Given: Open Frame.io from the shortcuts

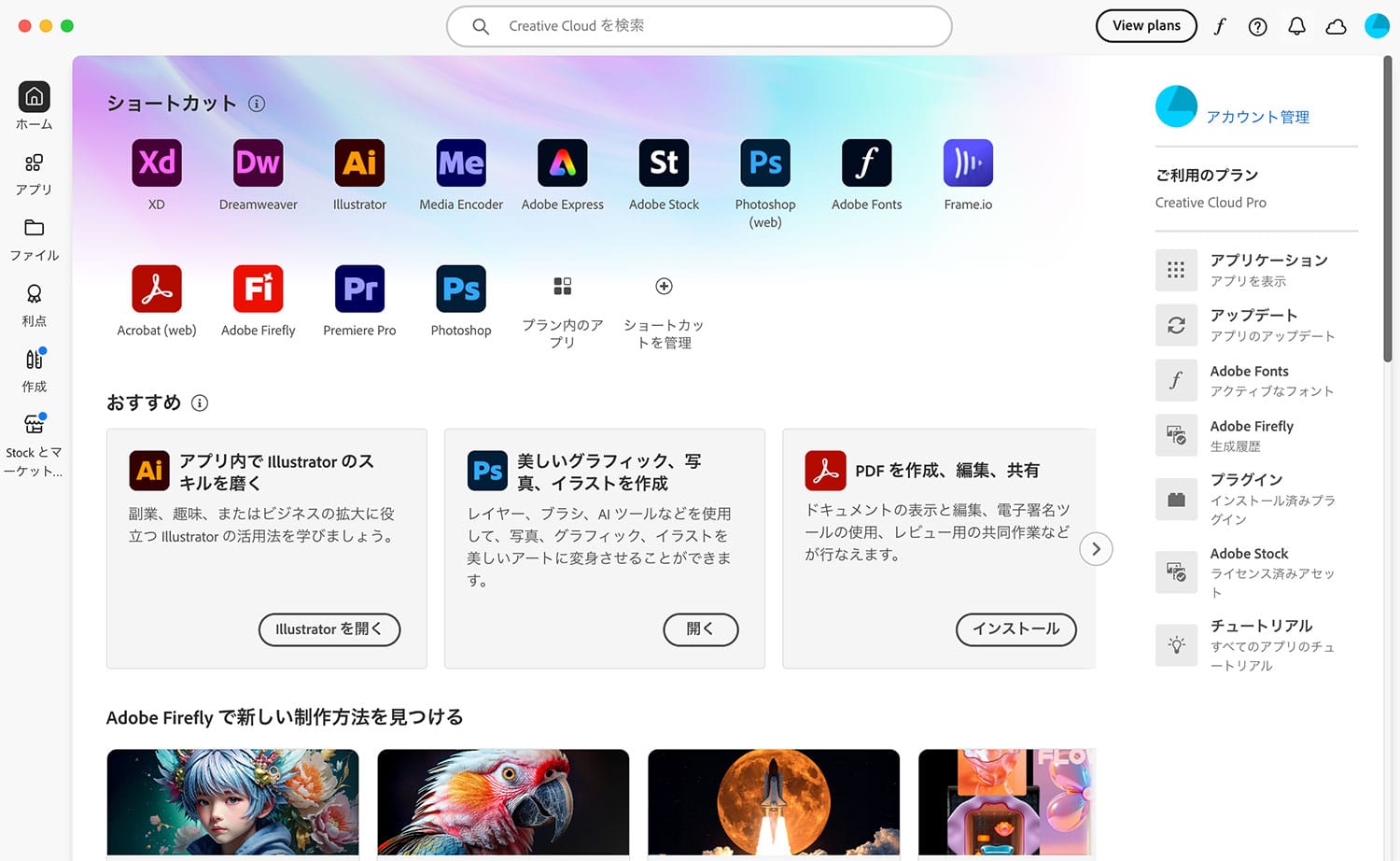Looking at the screenshot, I should (967, 163).
